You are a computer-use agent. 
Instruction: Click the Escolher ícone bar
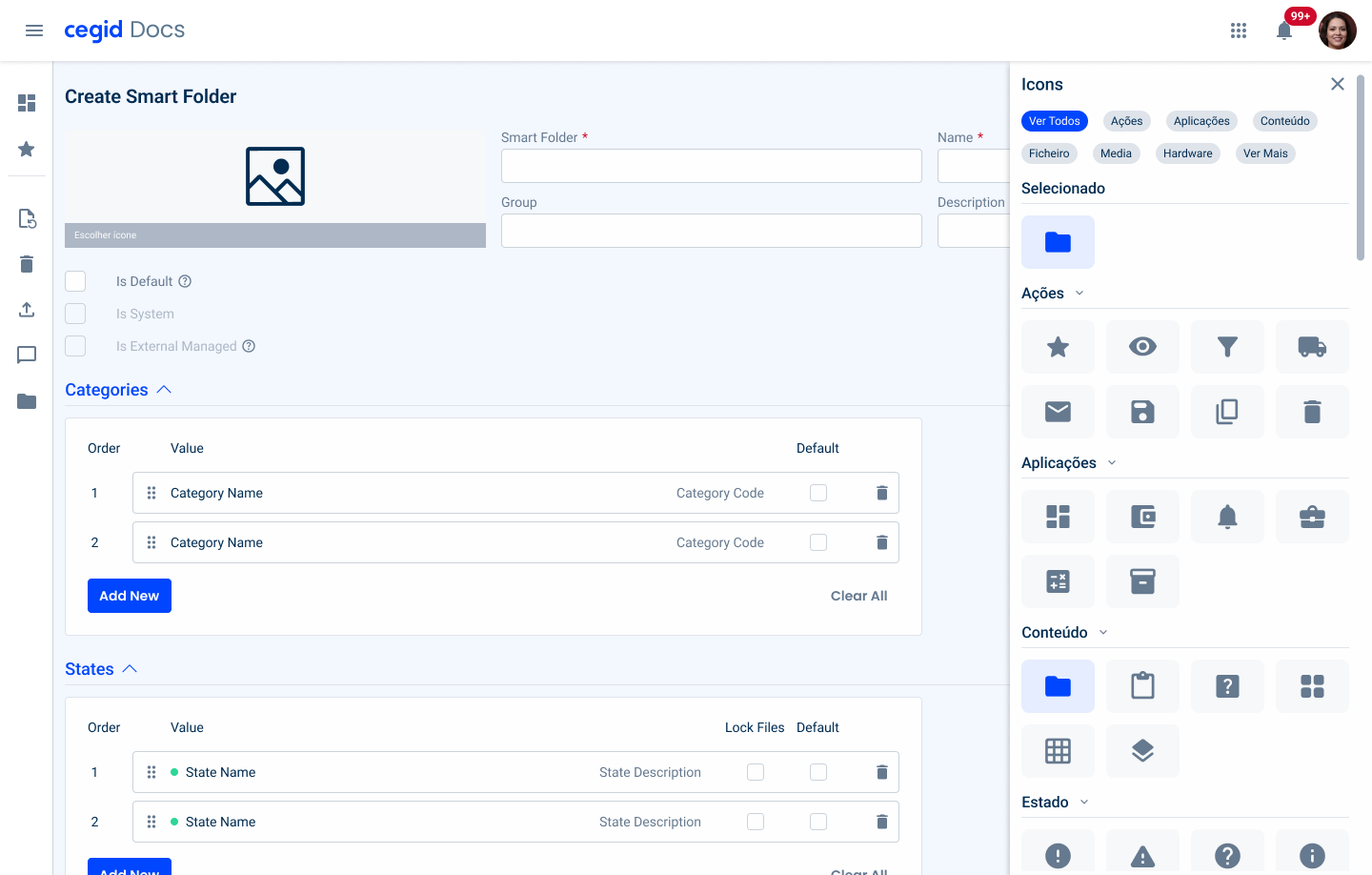click(275, 235)
